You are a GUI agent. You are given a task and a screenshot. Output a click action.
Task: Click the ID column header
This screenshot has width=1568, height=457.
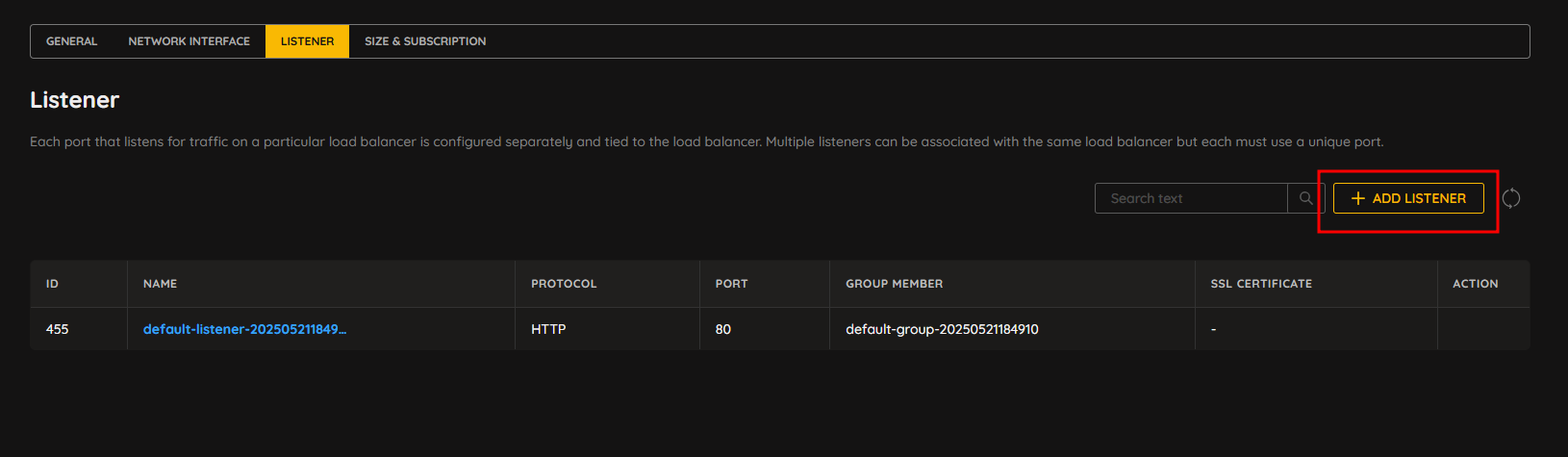click(52, 284)
